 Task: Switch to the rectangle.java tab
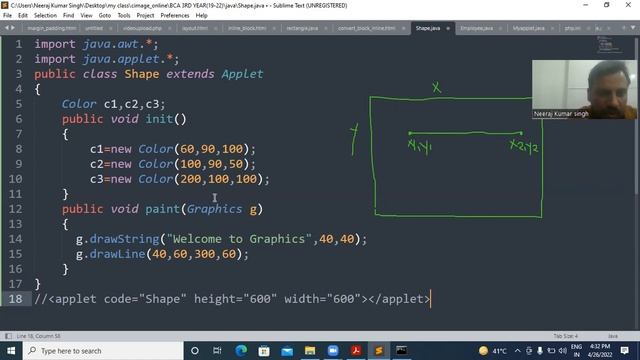coord(302,28)
